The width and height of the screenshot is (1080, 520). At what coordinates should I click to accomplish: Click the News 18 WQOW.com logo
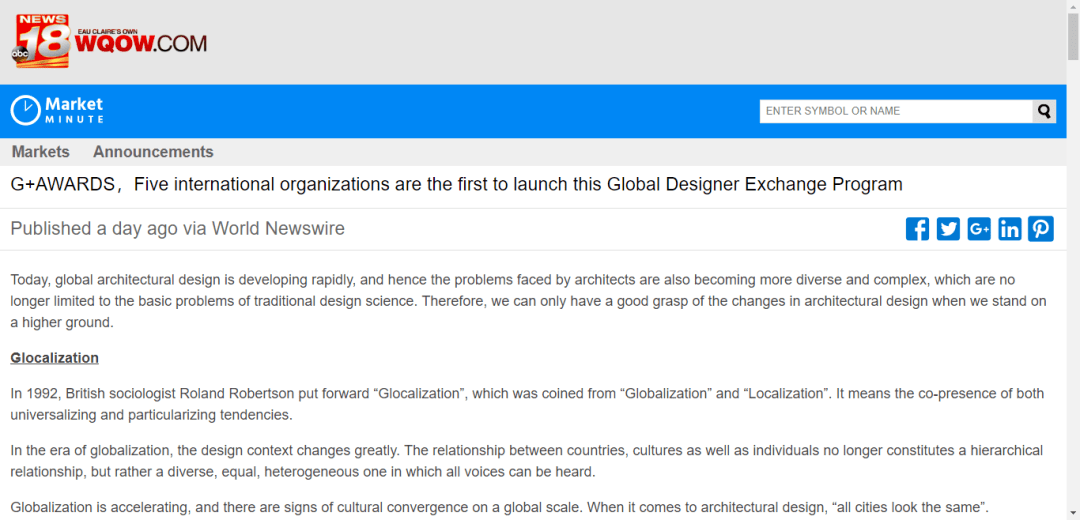(109, 41)
